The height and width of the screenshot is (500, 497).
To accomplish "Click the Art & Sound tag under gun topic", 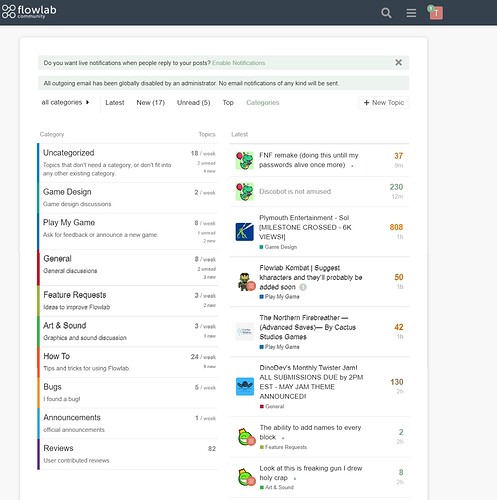I will [277, 487].
